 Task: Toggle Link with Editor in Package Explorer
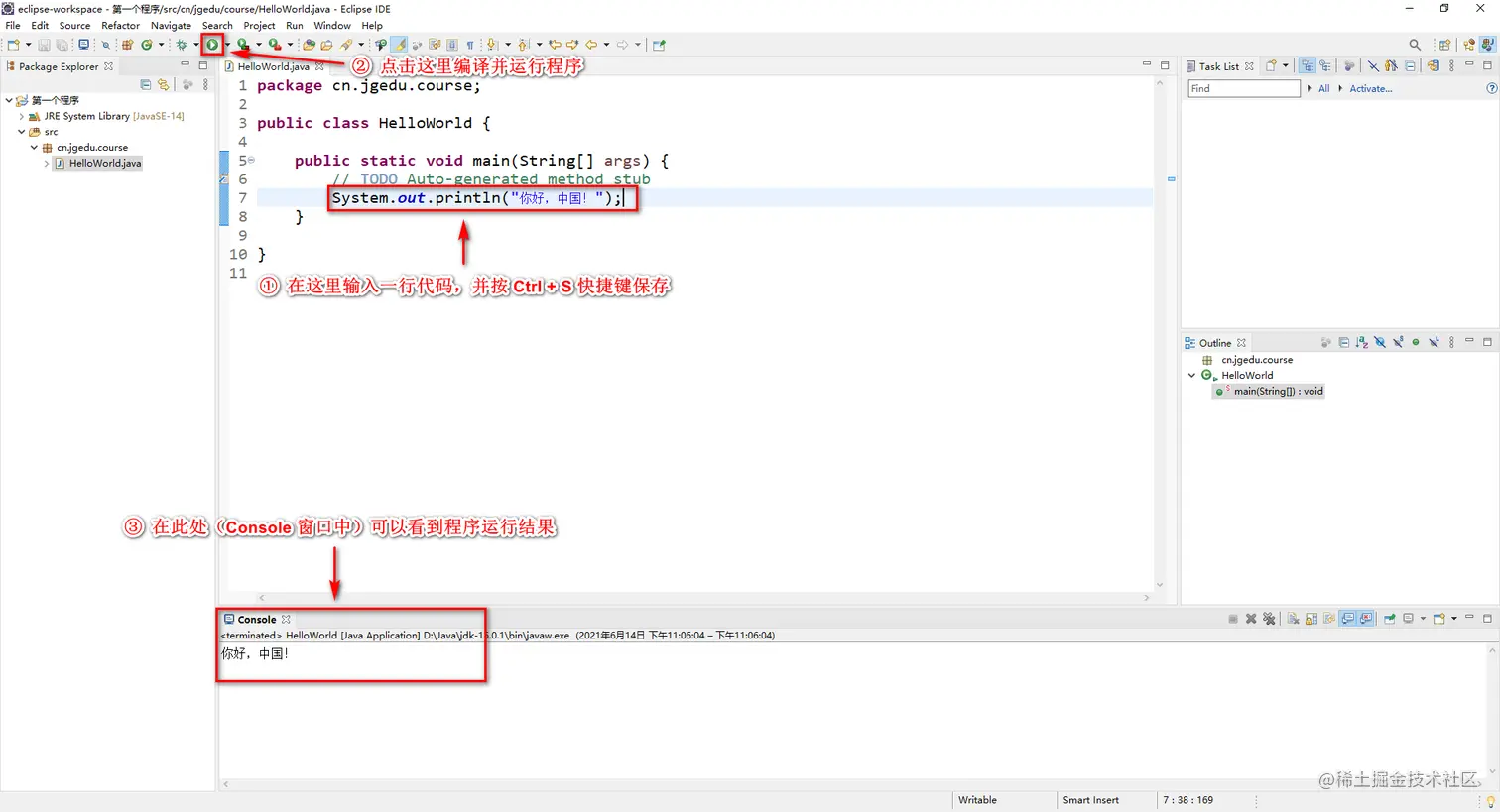tap(164, 84)
